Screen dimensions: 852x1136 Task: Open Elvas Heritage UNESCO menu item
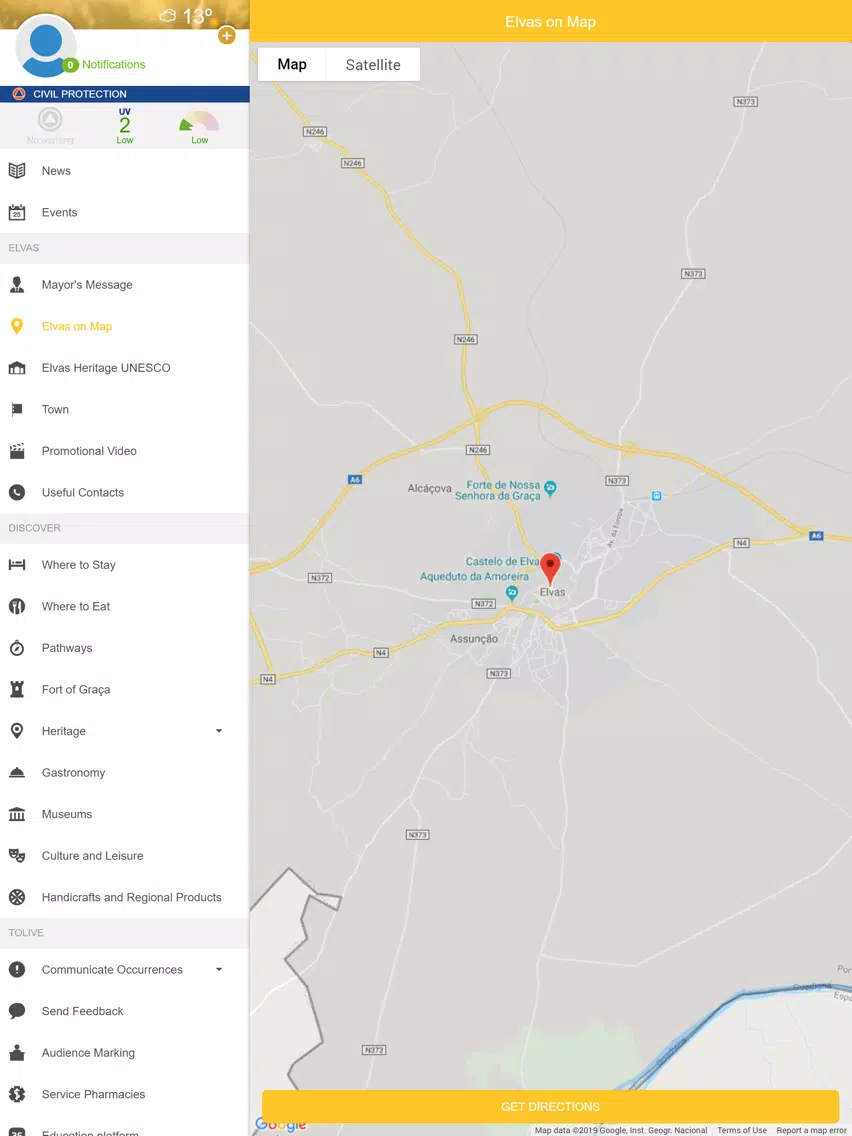pyautogui.click(x=125, y=368)
